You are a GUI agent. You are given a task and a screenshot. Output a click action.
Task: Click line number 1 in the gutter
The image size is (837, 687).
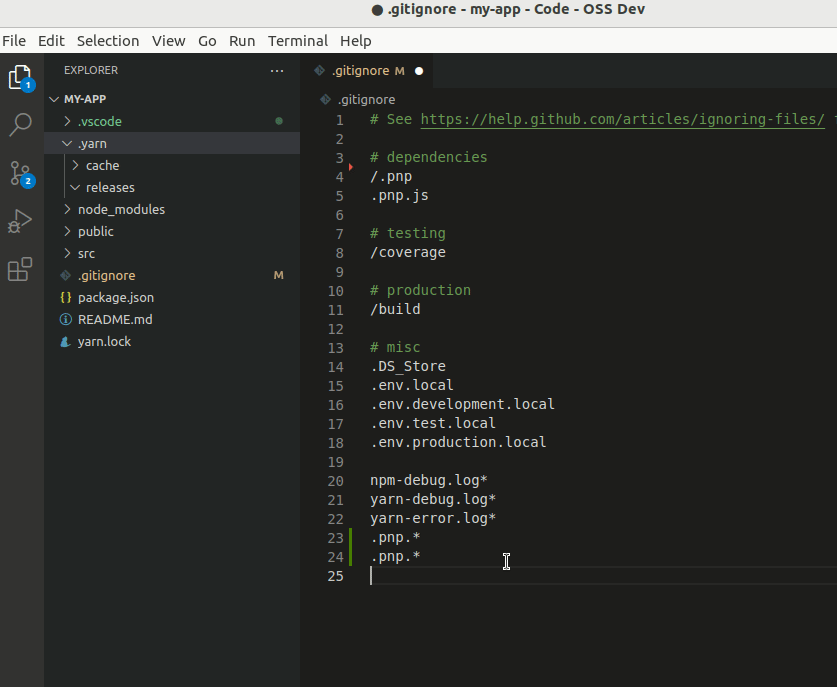[x=339, y=120]
